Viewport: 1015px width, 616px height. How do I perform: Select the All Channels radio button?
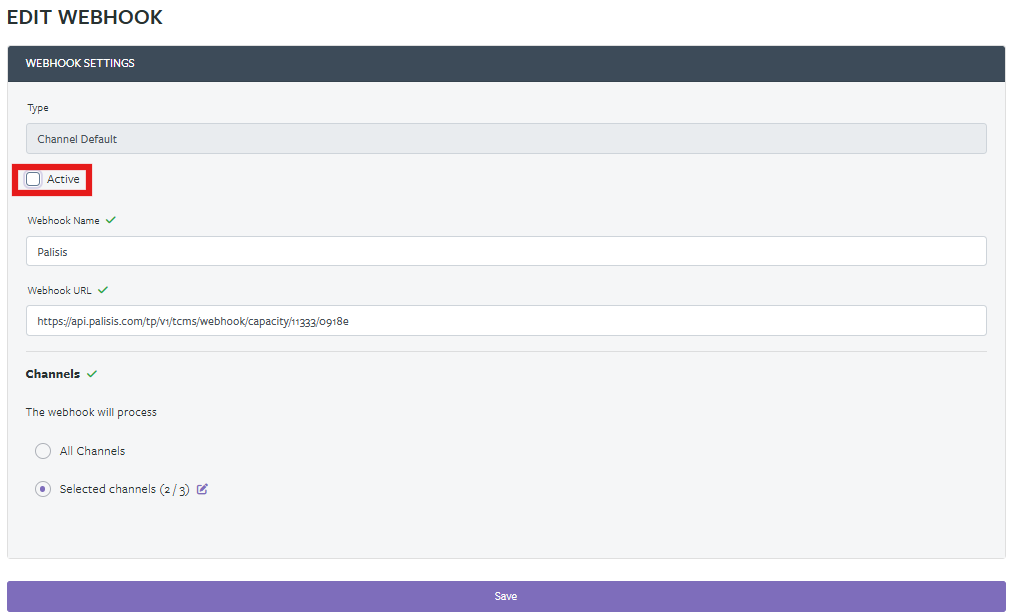[x=43, y=451]
